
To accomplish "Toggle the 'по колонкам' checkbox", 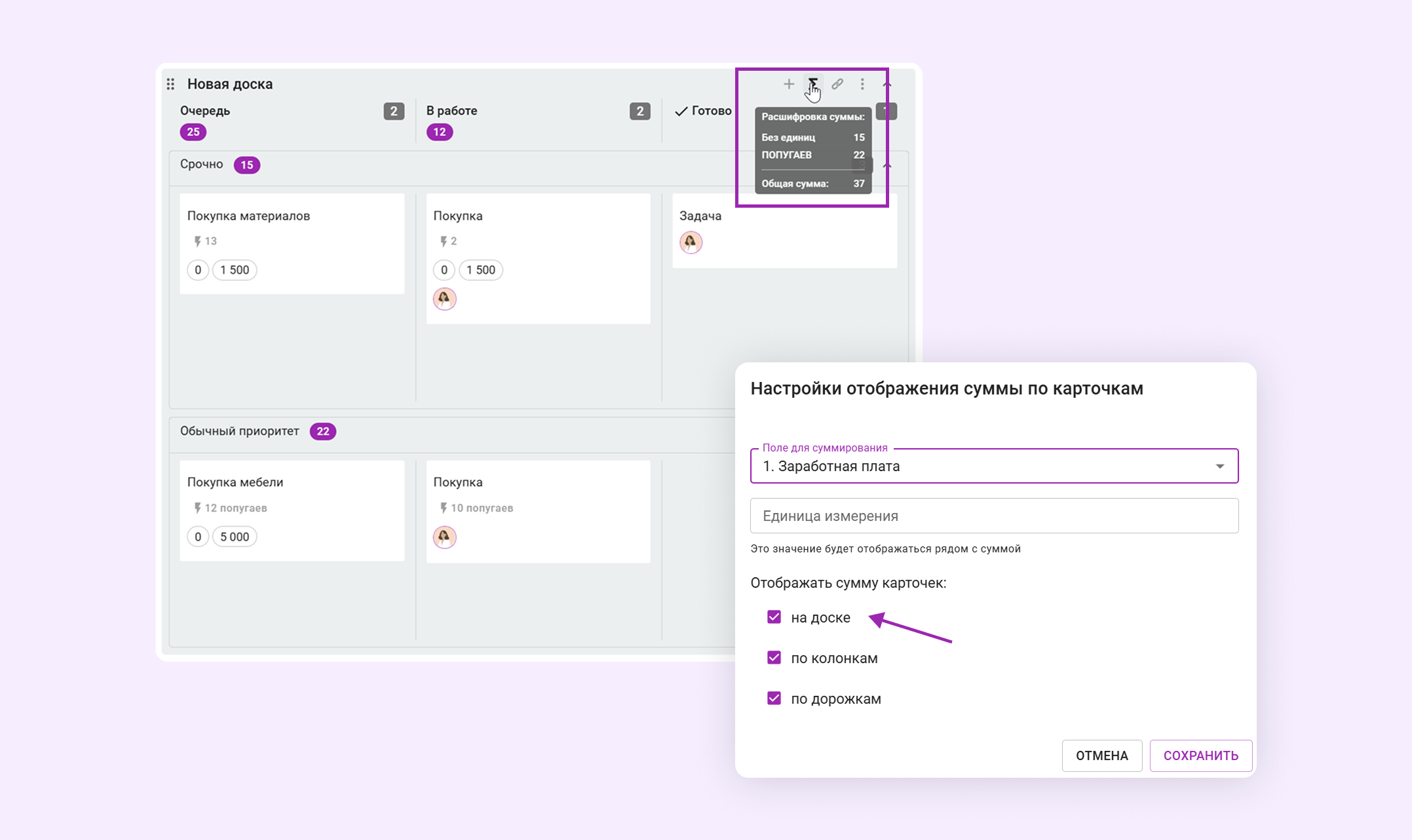I will (x=774, y=658).
